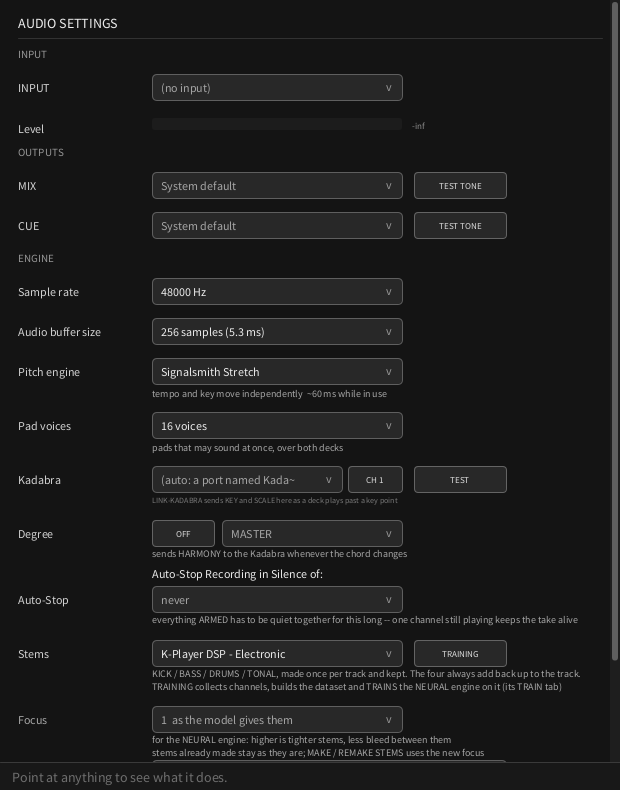Open the Kadabra port dropdown
This screenshot has height=790, width=620.
tap(247, 480)
